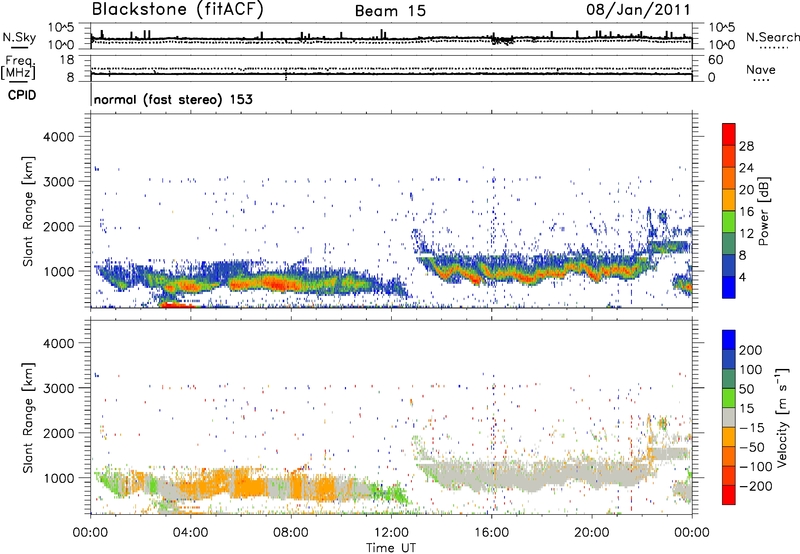The image size is (800, 554).
Task: Select 'normal (fast stereo) 153' text
Action: tap(173, 99)
